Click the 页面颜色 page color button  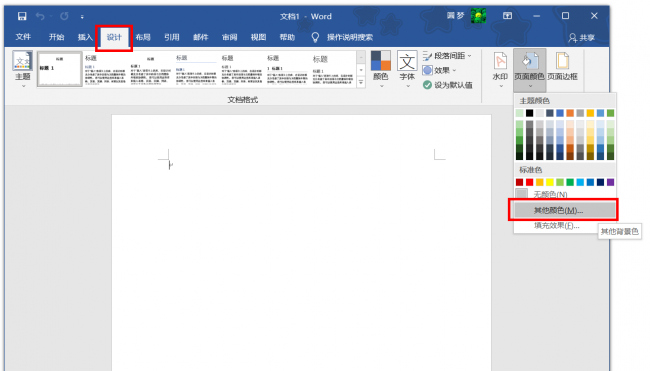coord(529,70)
